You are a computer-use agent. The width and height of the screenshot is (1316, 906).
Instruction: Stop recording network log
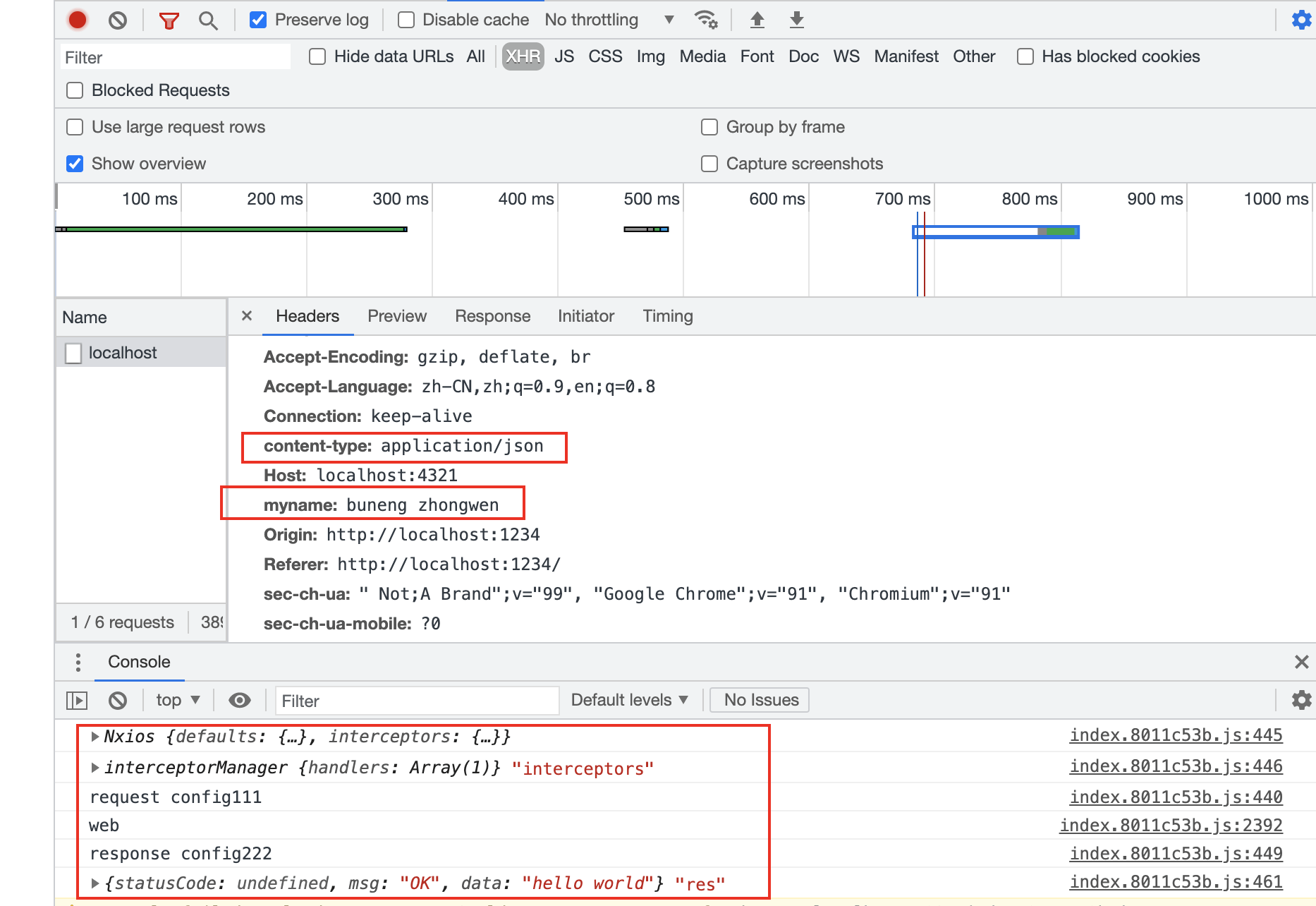coord(78,20)
